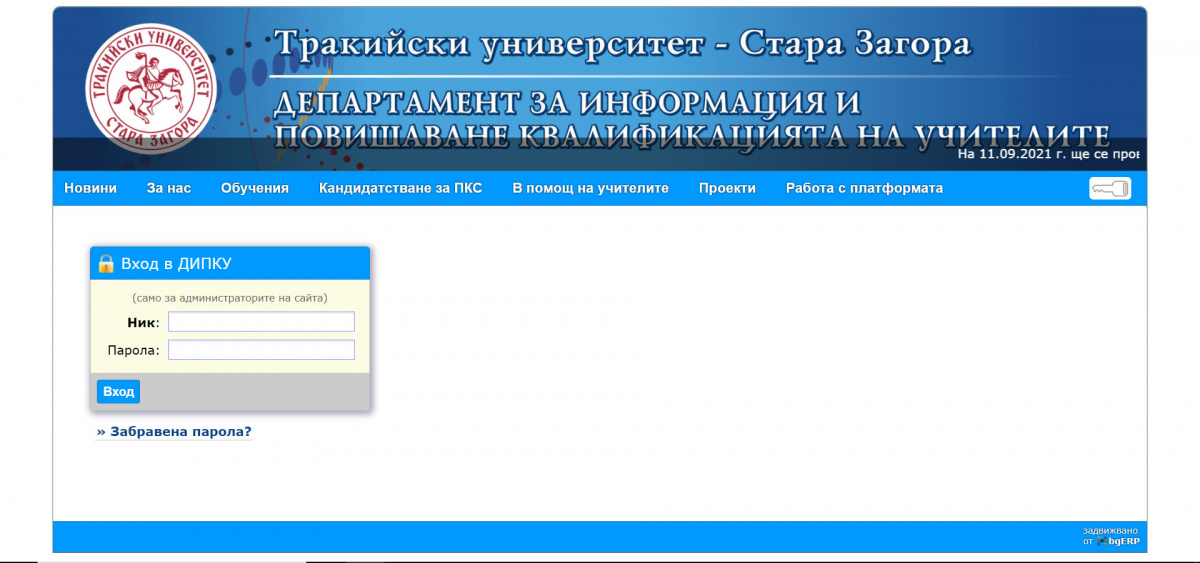Focus the Парола password input field
The width and height of the screenshot is (1200, 563).
coord(261,350)
